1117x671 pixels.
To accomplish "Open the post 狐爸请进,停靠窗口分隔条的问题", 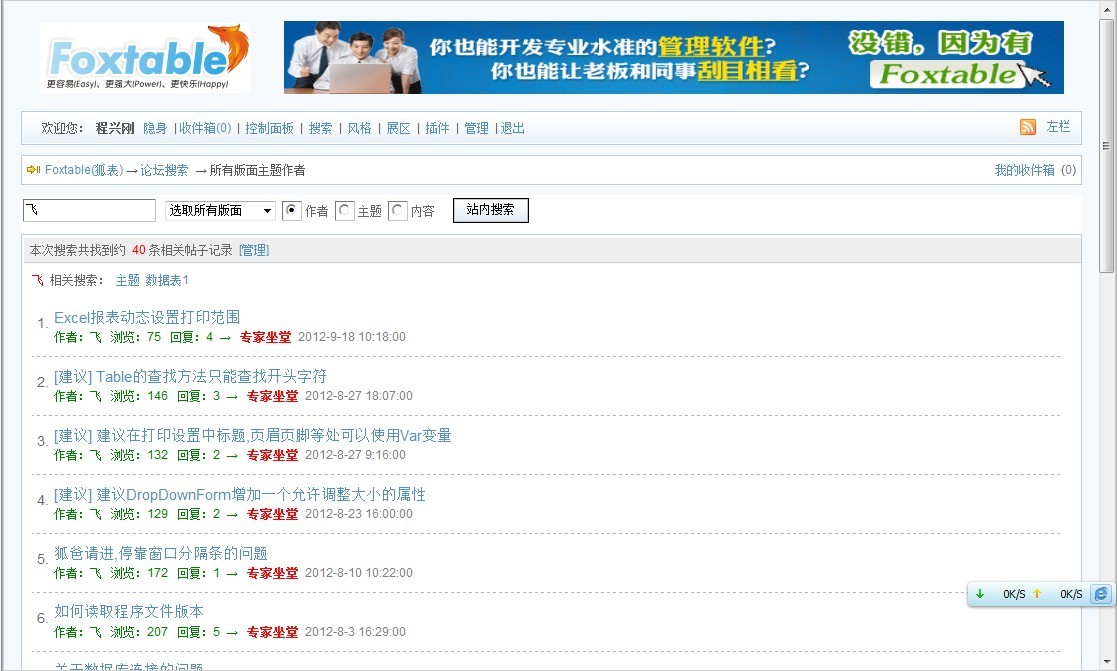I will click(161, 553).
